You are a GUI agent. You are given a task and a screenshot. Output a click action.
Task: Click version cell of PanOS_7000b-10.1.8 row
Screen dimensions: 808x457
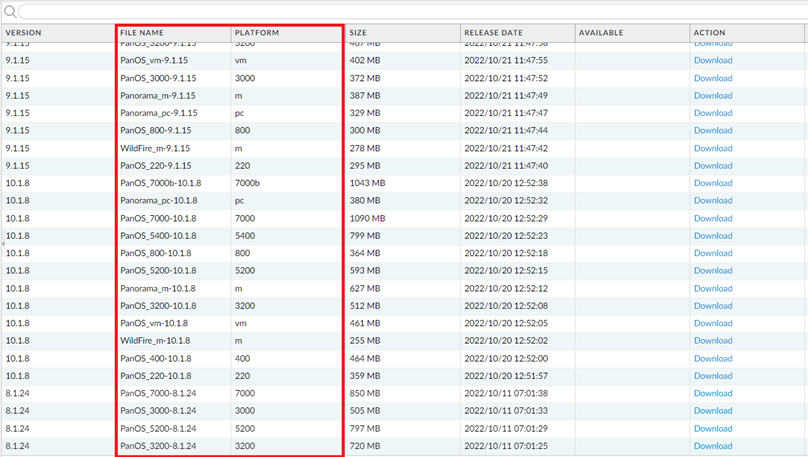pyautogui.click(x=18, y=183)
